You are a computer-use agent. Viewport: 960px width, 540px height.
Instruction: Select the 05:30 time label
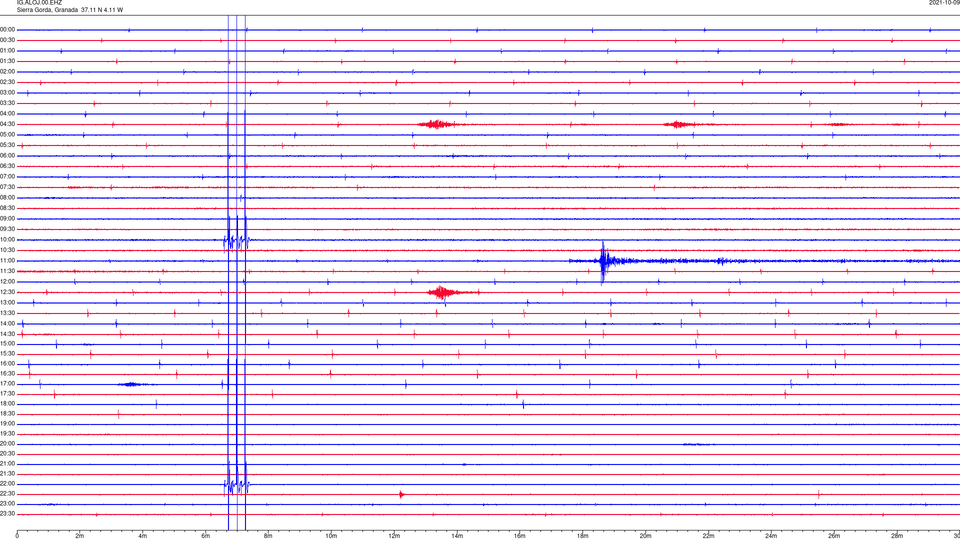point(8,145)
